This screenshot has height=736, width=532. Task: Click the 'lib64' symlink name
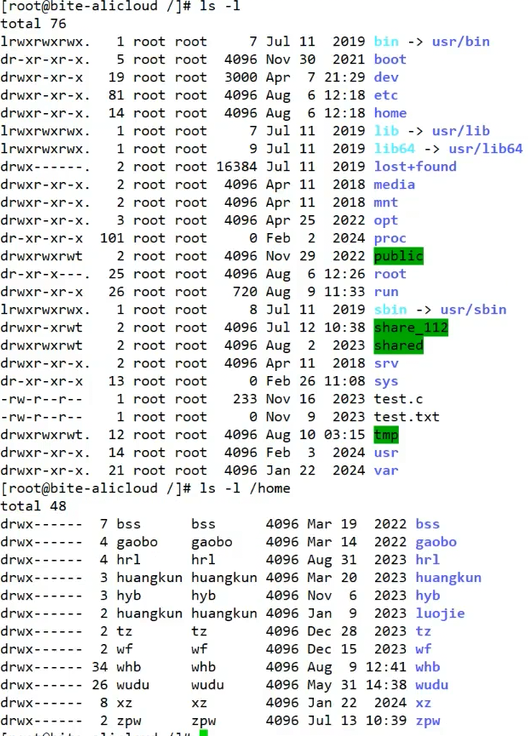[x=394, y=149]
